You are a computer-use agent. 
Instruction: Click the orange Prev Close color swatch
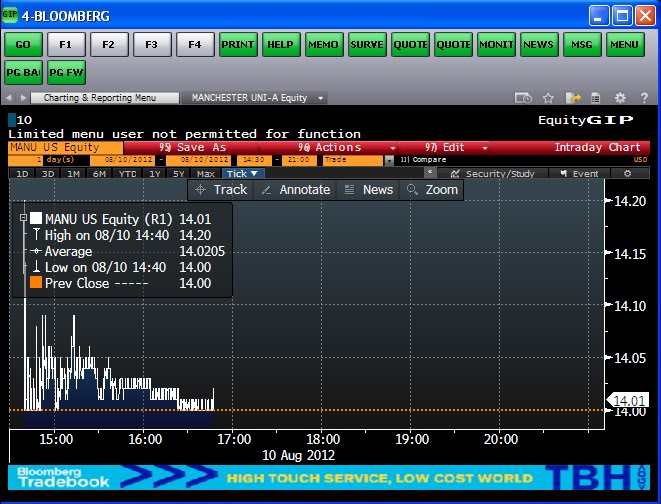36,282
